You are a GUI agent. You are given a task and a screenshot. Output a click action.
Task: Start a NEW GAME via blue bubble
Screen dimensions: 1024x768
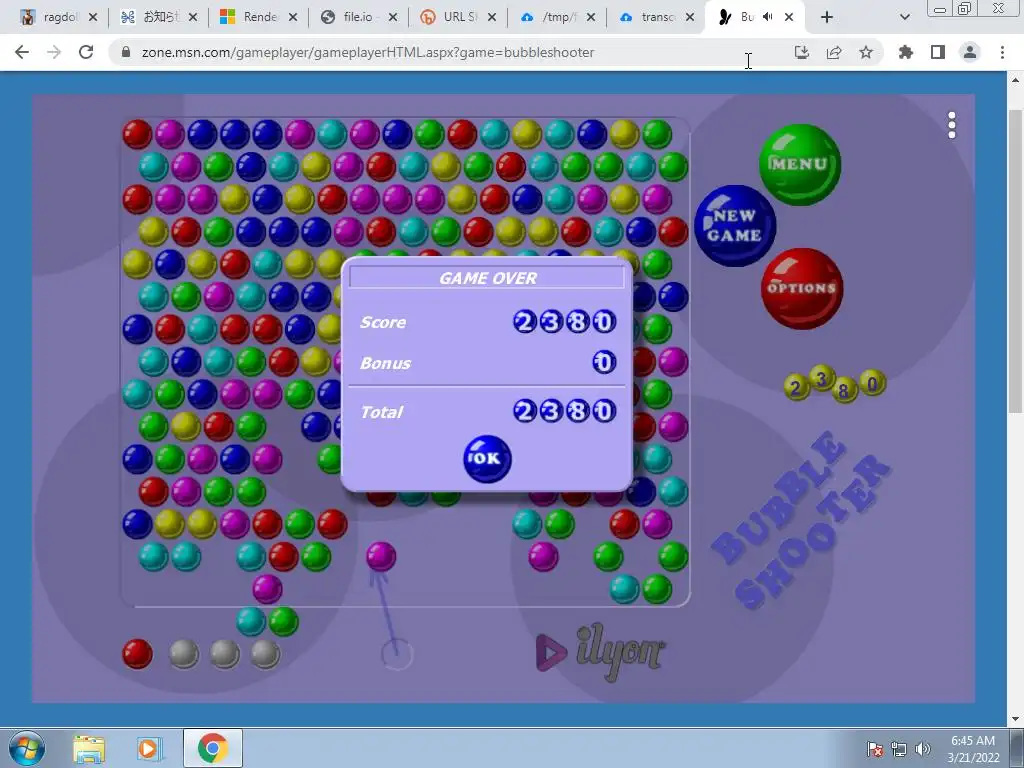coord(735,226)
